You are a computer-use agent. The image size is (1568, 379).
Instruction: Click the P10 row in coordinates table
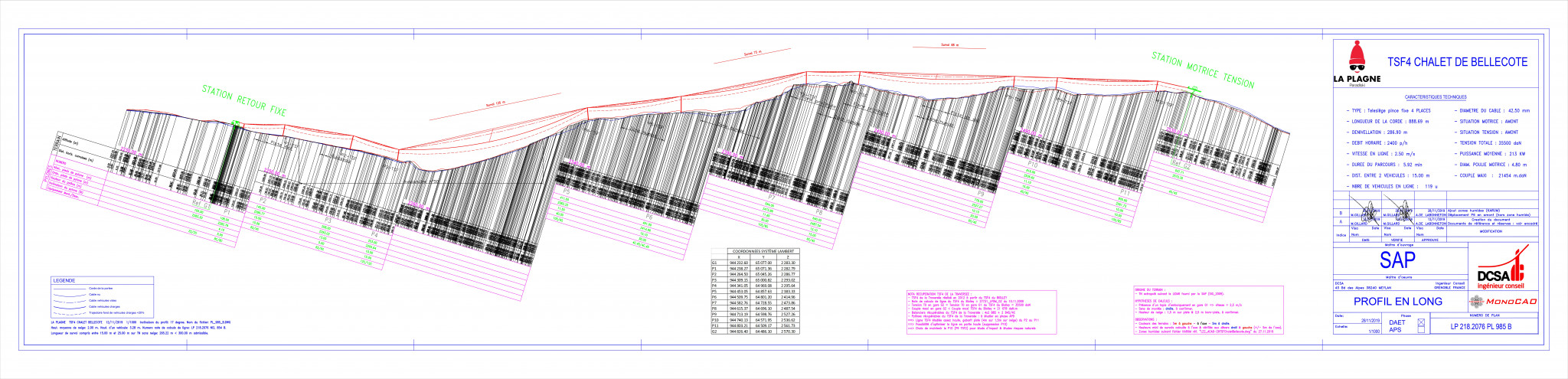(756, 320)
